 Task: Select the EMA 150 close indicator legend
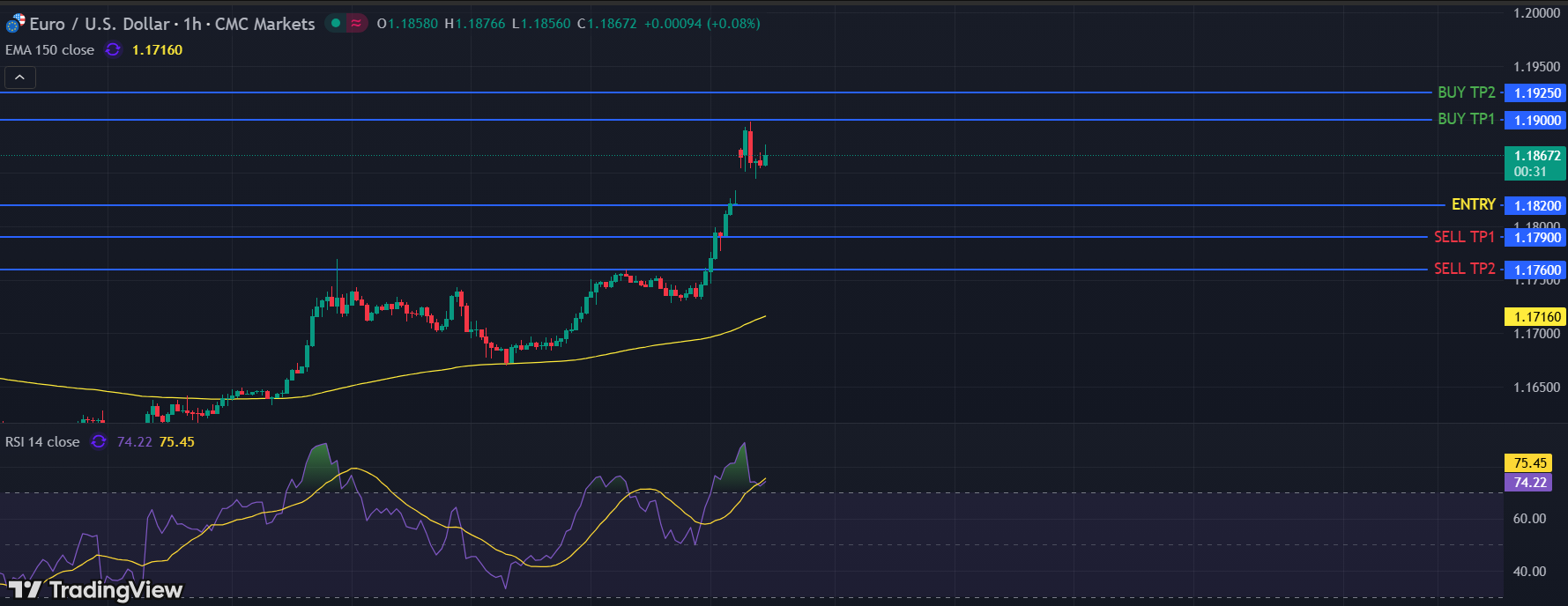click(x=50, y=50)
